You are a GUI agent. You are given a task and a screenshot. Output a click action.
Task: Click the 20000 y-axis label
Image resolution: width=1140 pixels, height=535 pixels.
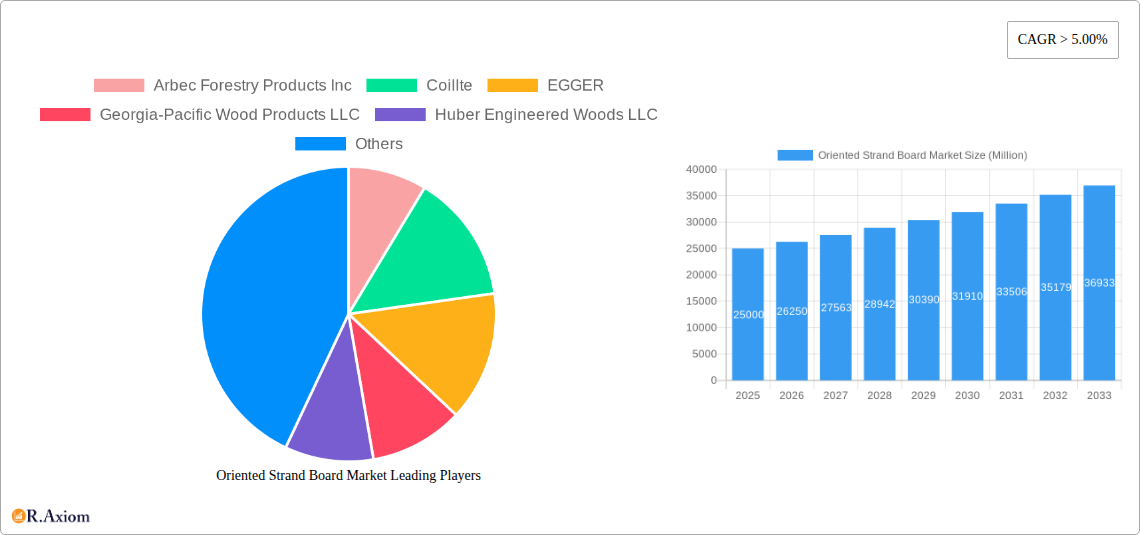[701, 275]
